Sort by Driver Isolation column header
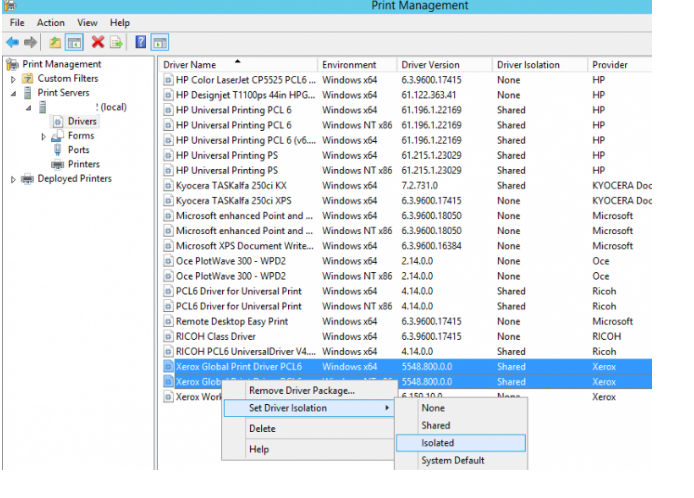Viewport: 694px width, 498px height. [x=540, y=65]
